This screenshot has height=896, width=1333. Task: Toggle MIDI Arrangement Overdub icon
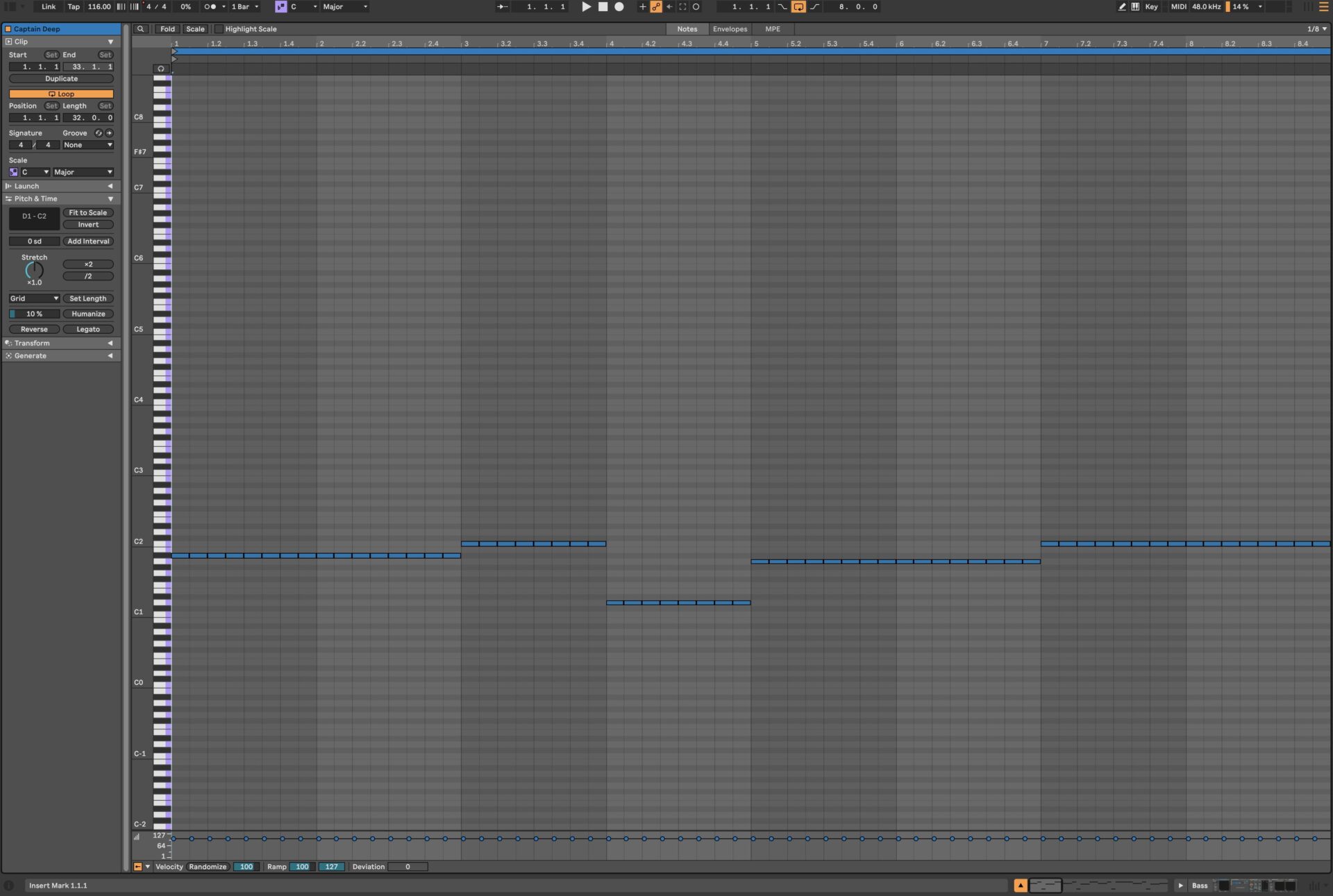coord(642,6)
